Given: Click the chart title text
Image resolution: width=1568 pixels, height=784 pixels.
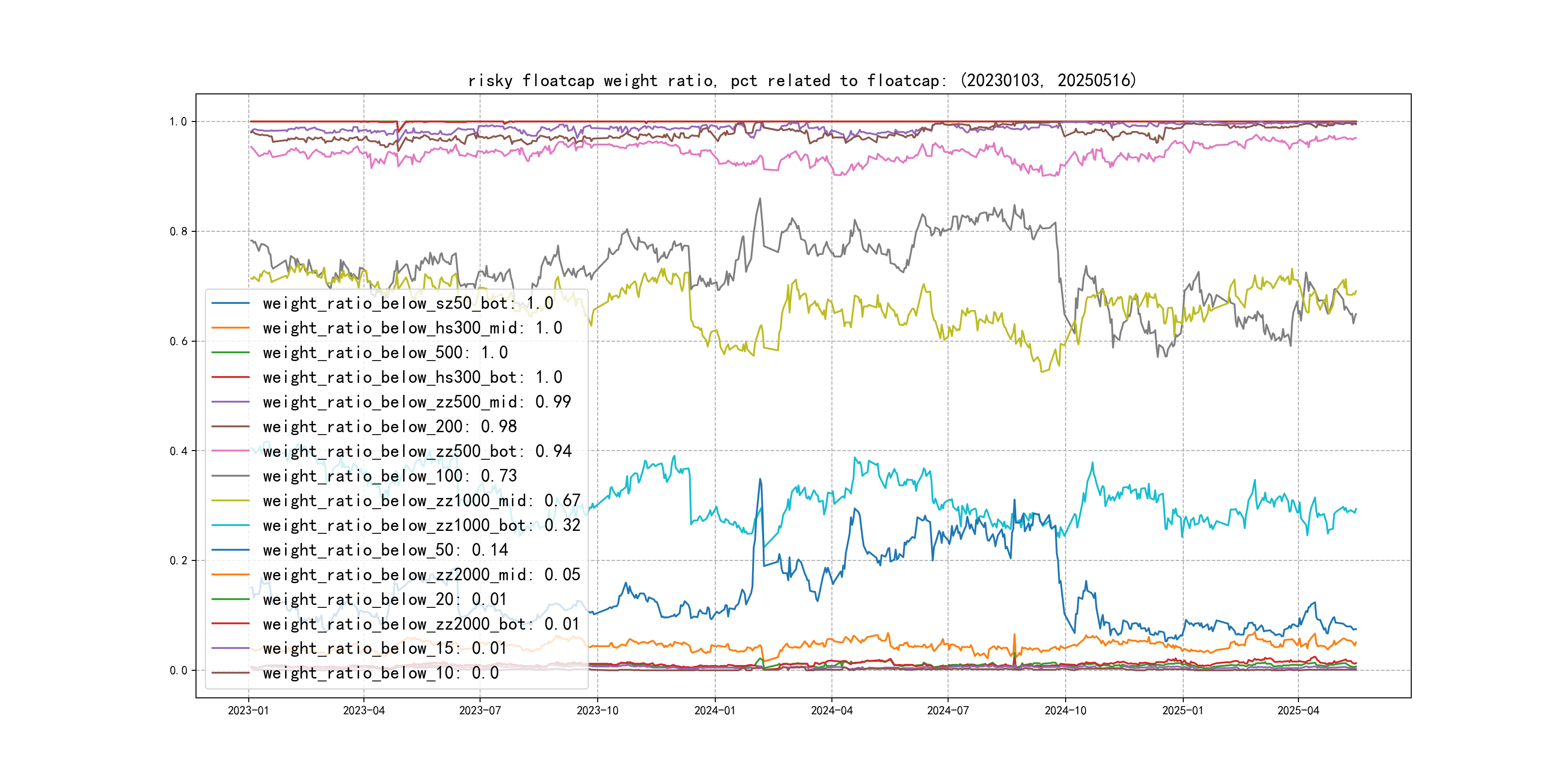Looking at the screenshot, I should 801,80.
